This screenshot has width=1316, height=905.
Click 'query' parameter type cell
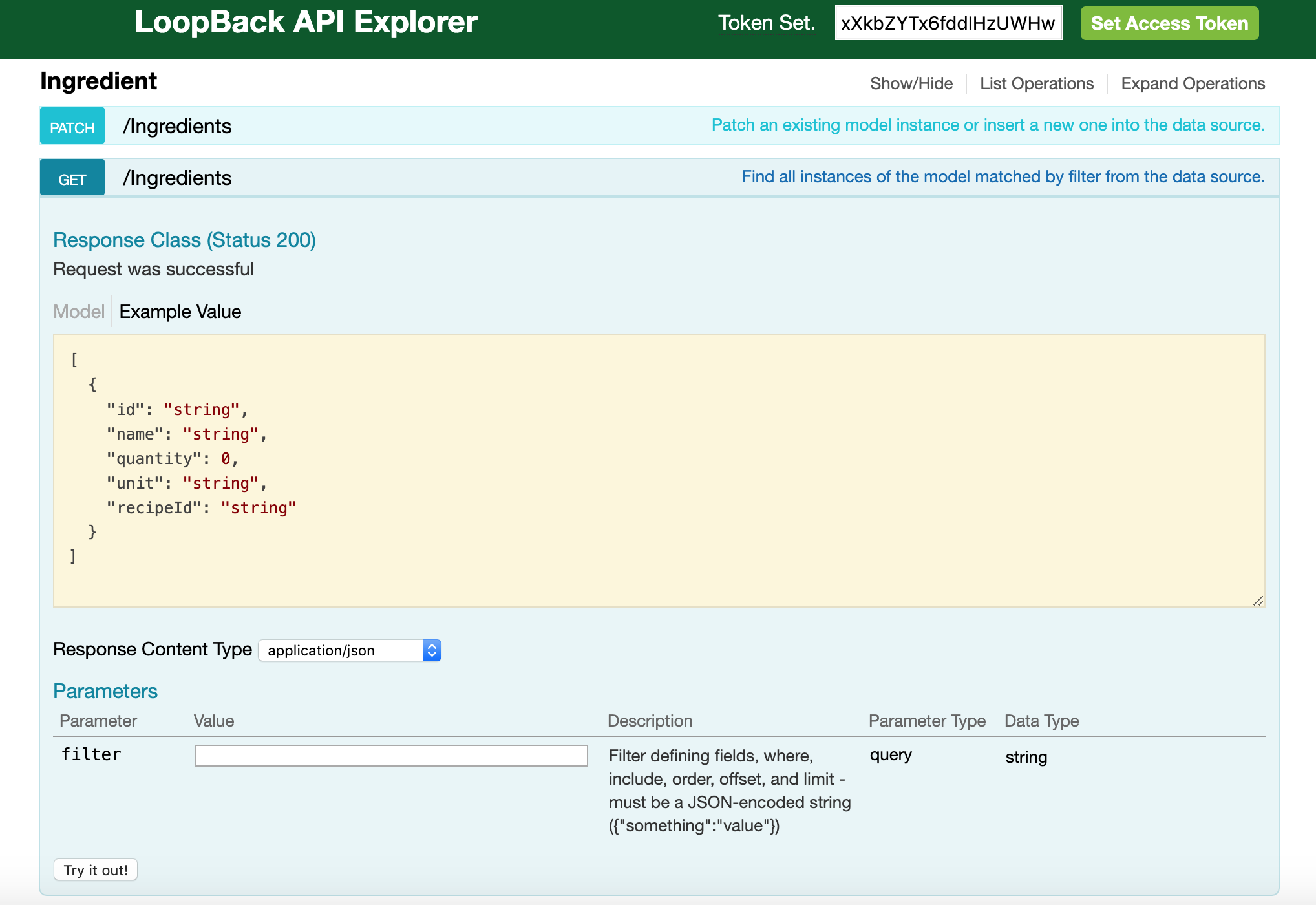[891, 755]
